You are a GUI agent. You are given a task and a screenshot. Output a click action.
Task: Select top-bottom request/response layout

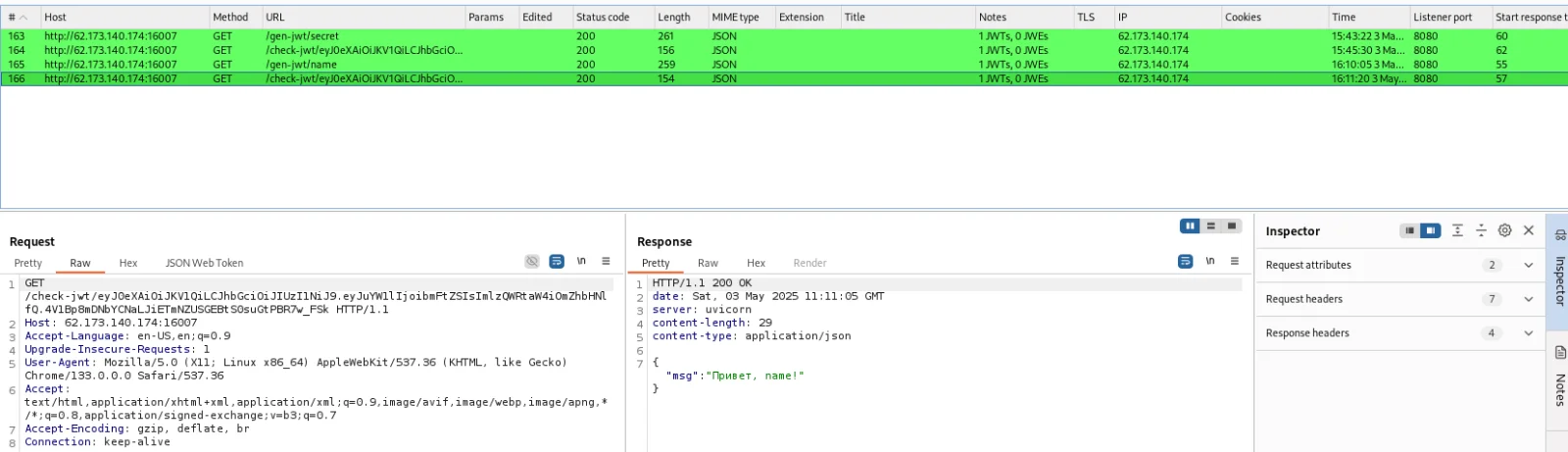tap(1211, 226)
